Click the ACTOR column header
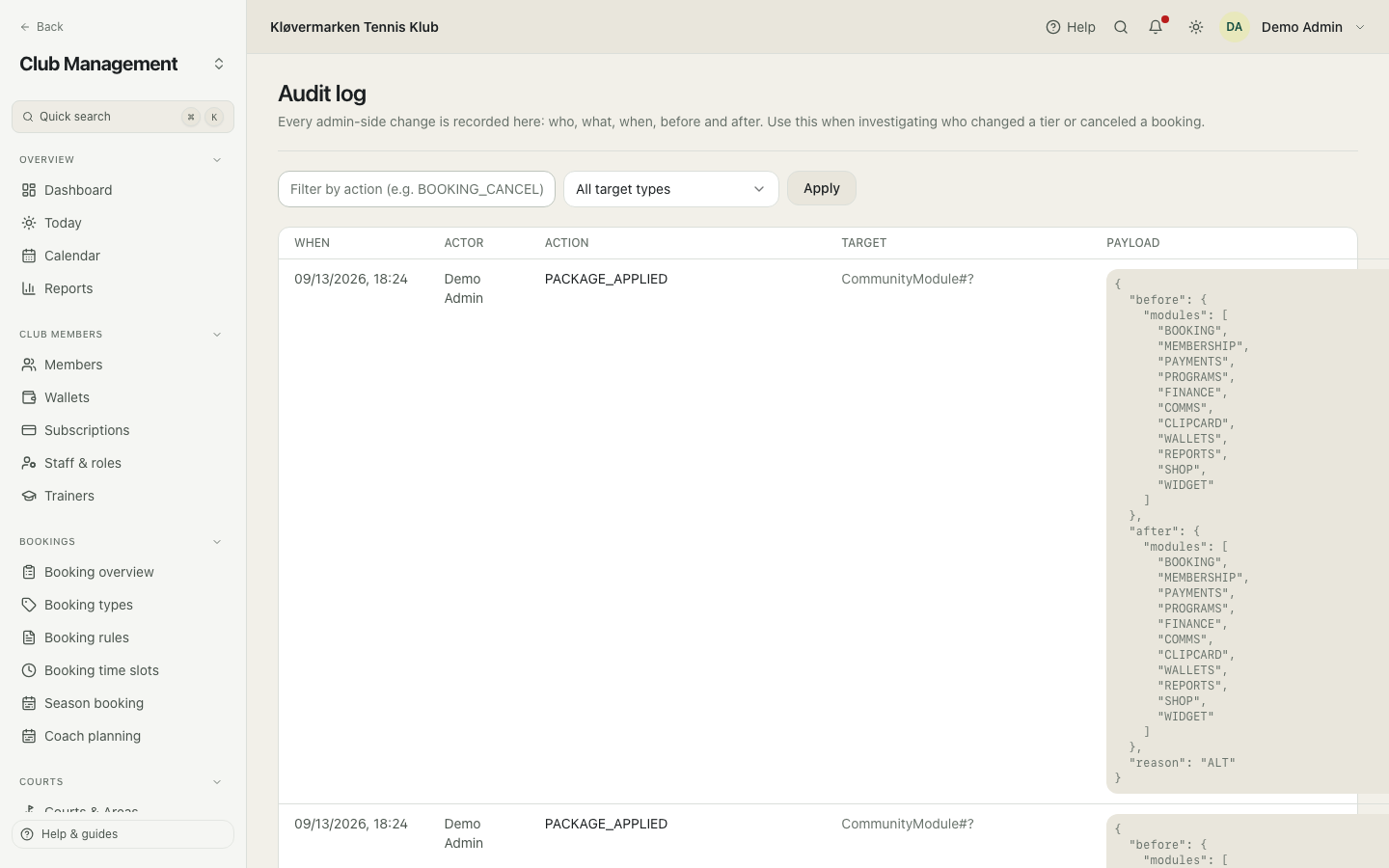Viewport: 1389px width, 868px height. pyautogui.click(x=464, y=243)
